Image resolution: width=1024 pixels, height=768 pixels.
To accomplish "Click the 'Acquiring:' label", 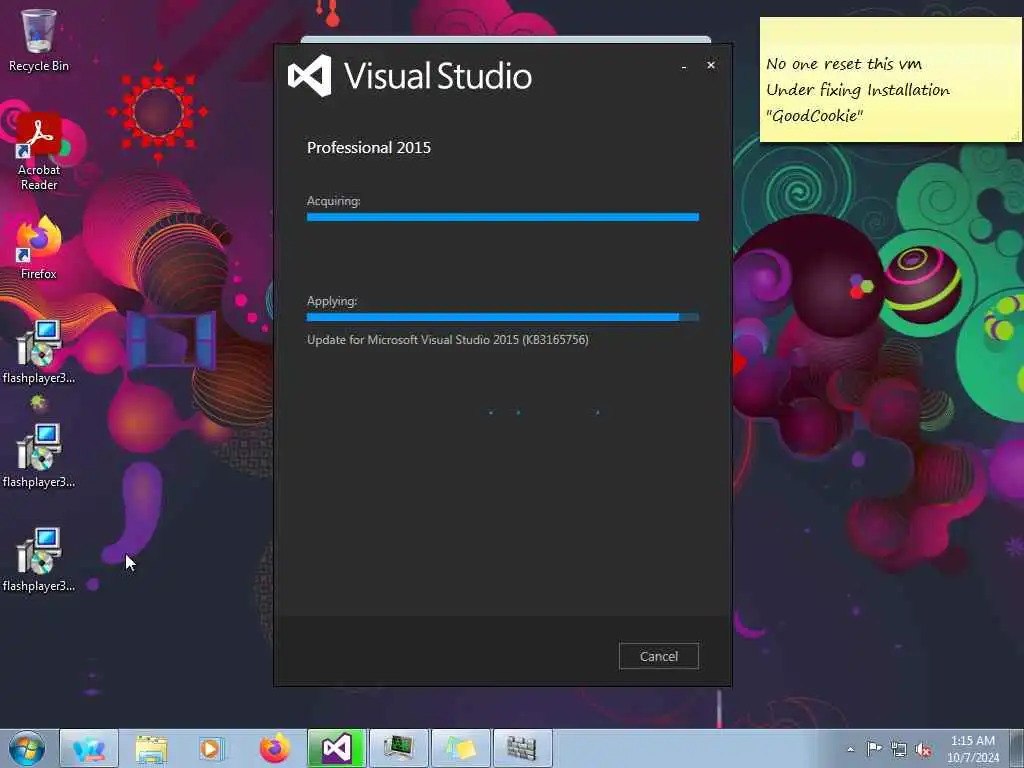I will click(334, 200).
